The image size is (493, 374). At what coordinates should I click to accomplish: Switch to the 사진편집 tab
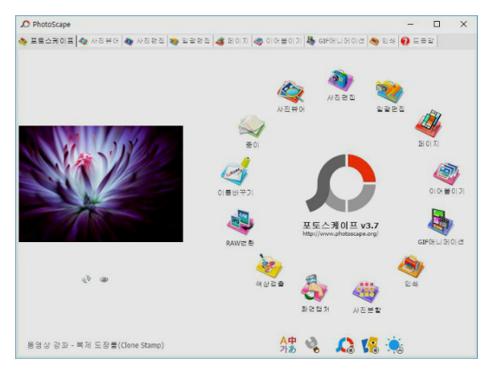click(x=144, y=41)
